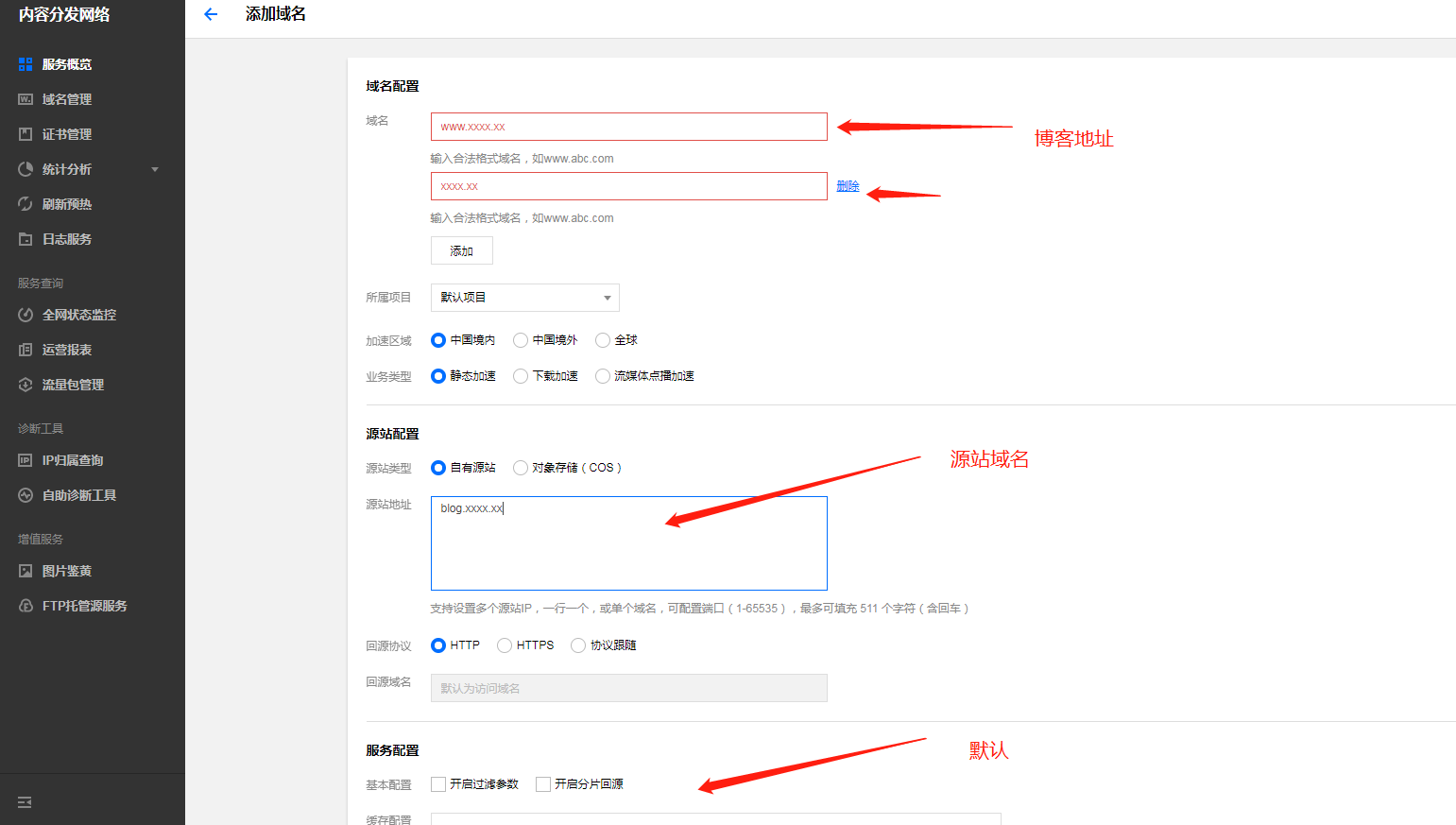Click the 删除 link next to second domain
The height and width of the screenshot is (825, 1456).
tap(848, 186)
